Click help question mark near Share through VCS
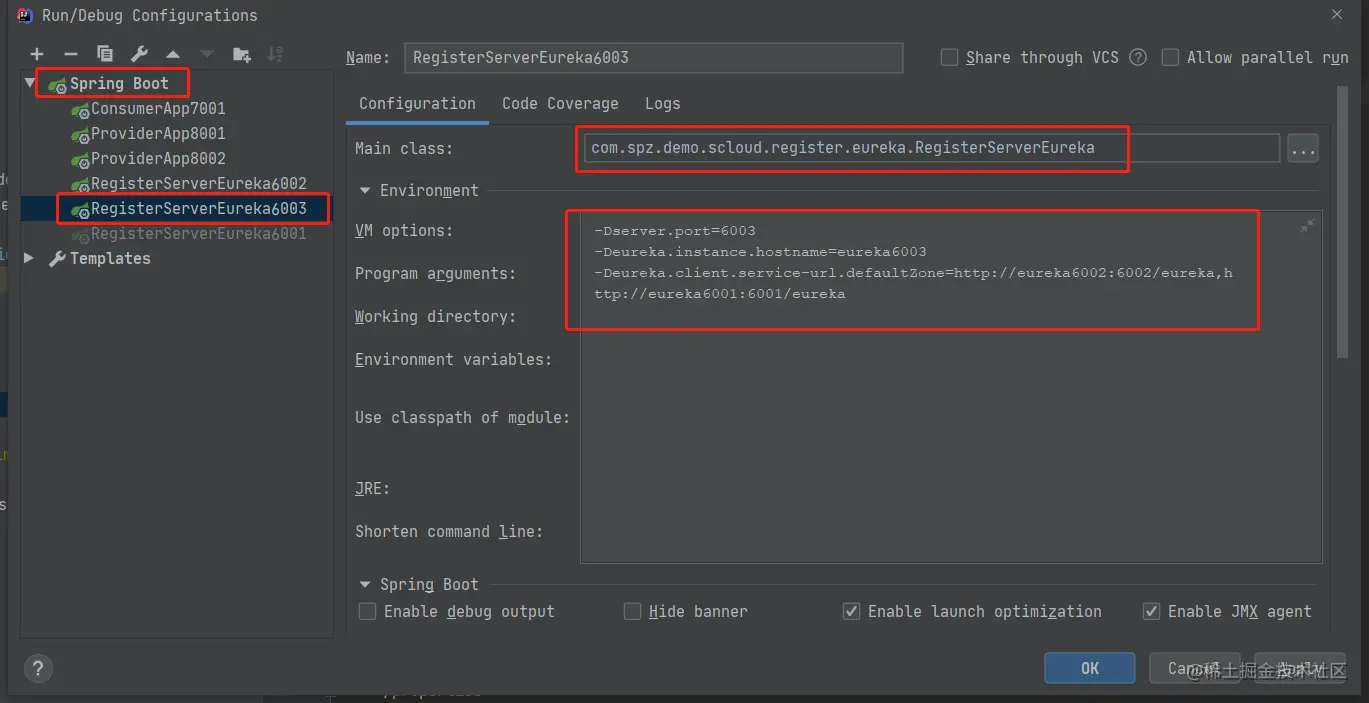The width and height of the screenshot is (1369, 703). (1138, 57)
